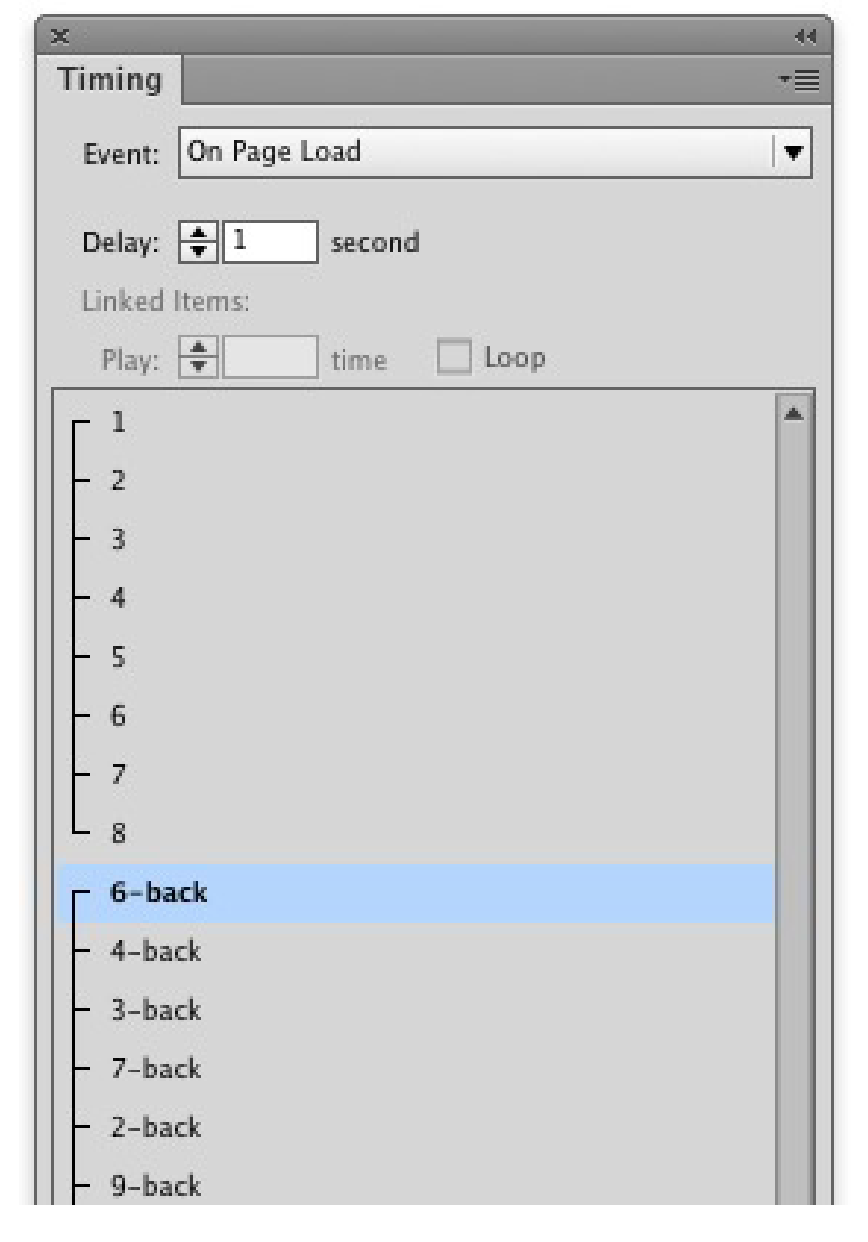Screen dimensions: 868x1242
Task: Click the Delay value input field
Action: (270, 243)
